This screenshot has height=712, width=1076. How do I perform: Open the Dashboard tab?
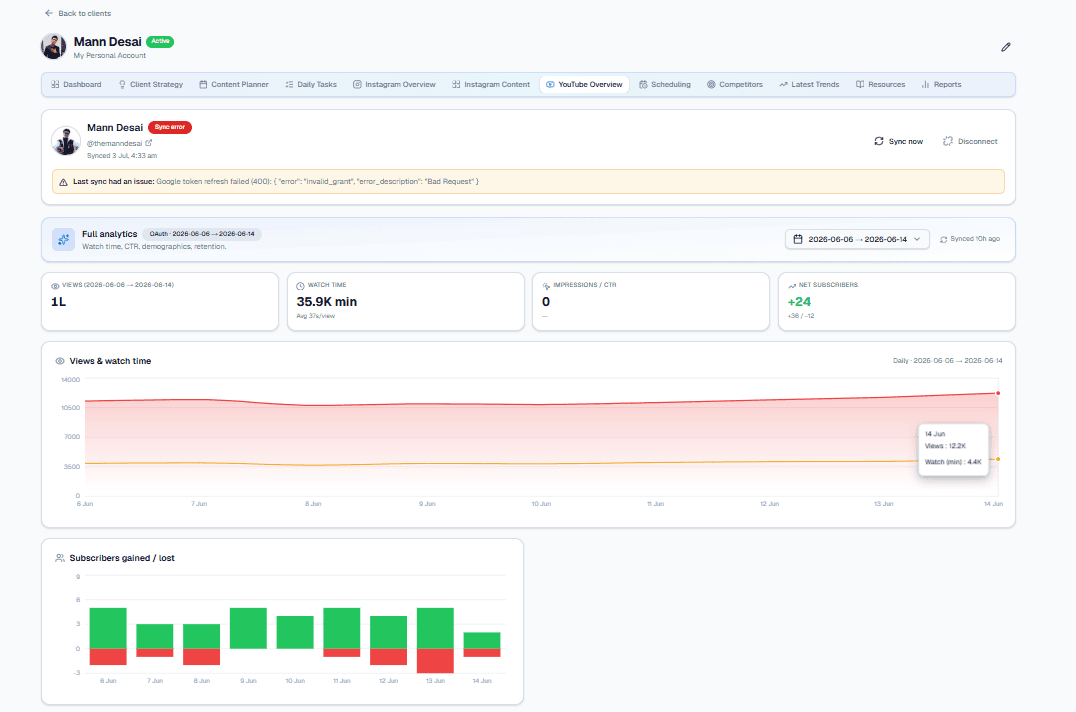click(75, 84)
